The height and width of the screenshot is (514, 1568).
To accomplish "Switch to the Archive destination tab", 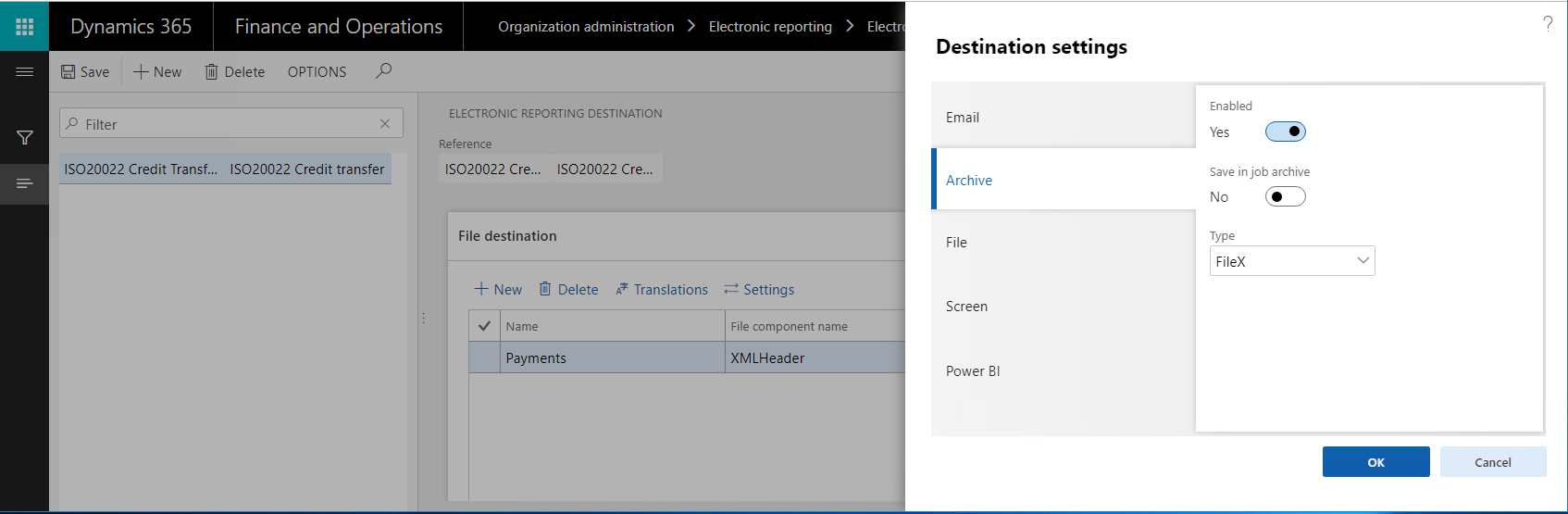I will (x=1063, y=180).
